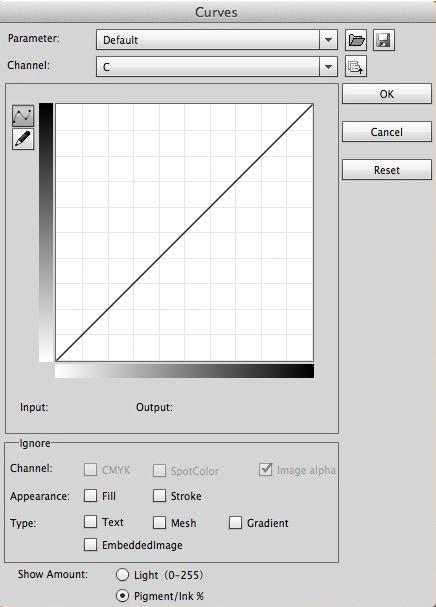The height and width of the screenshot is (607, 436).
Task: Open the Channel dropdown set to C
Action: [x=216, y=66]
